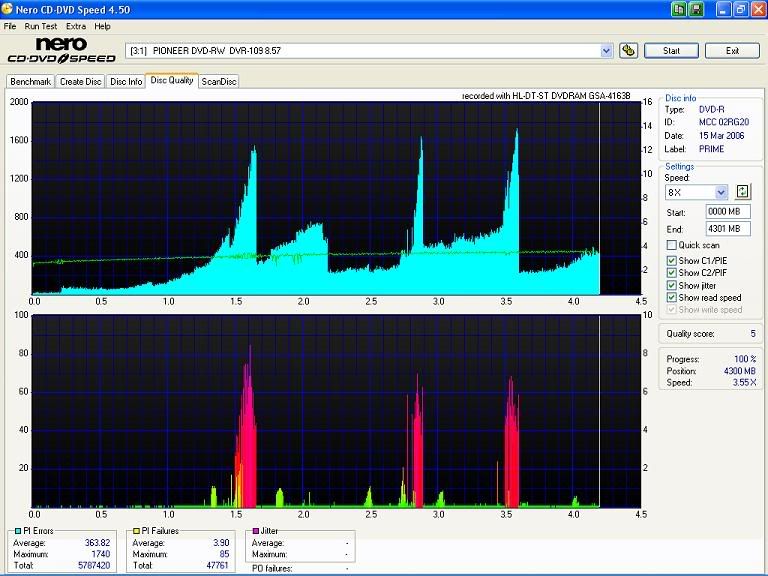Minimize the Nero CD-DVD Speed window
Screen dimensions: 768x576
click(723, 9)
